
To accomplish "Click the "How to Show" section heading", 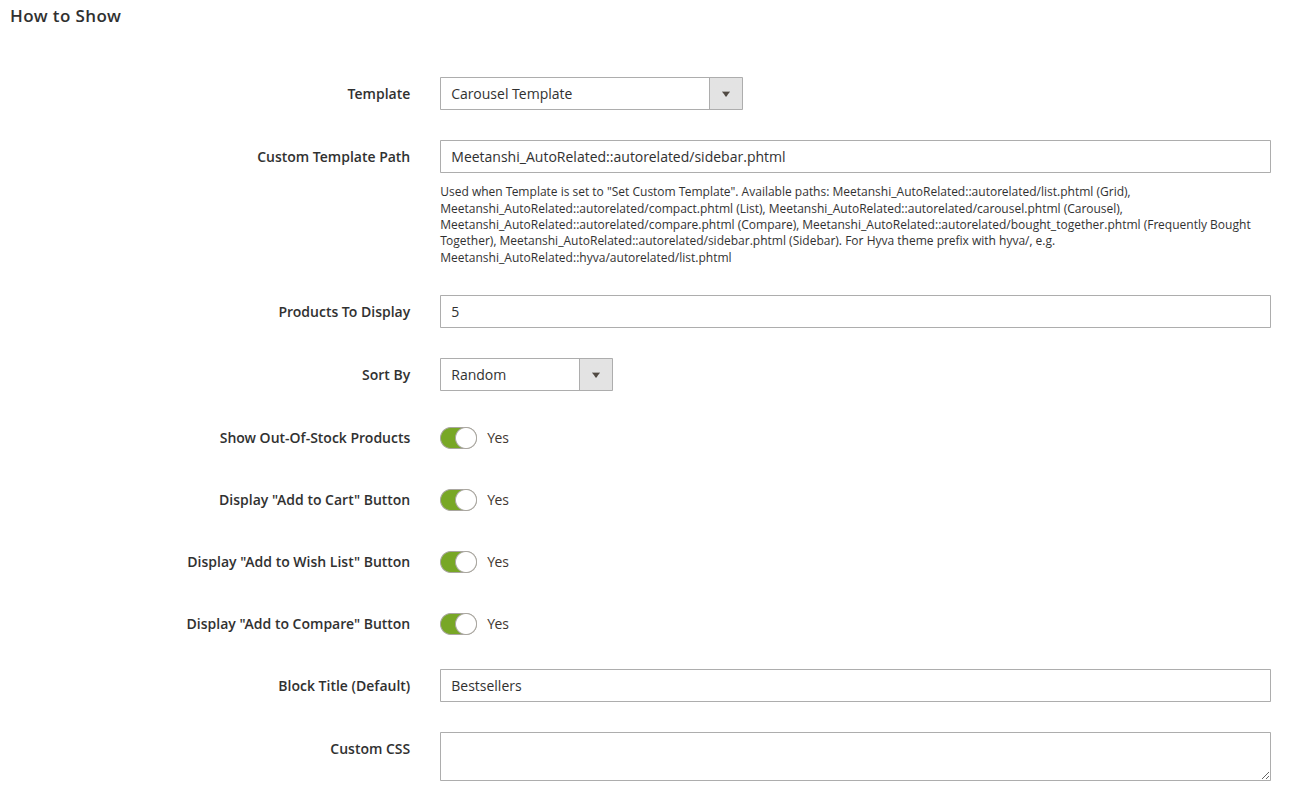I will [66, 16].
